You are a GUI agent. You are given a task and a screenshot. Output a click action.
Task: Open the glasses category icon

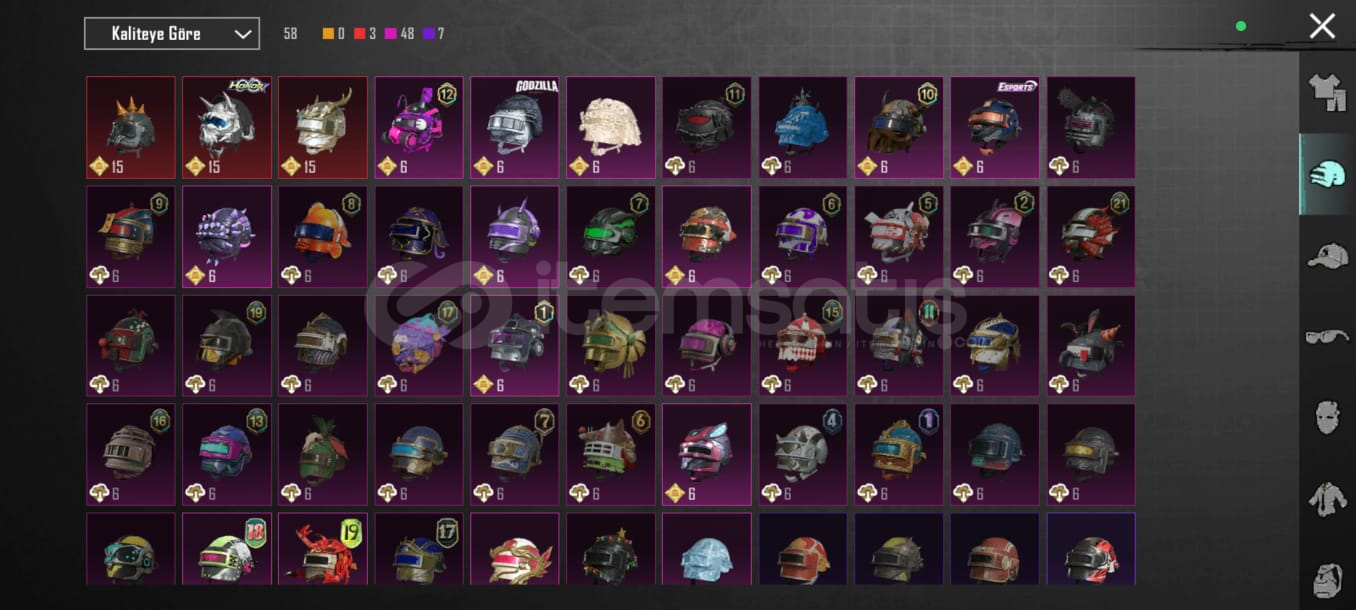[1327, 337]
